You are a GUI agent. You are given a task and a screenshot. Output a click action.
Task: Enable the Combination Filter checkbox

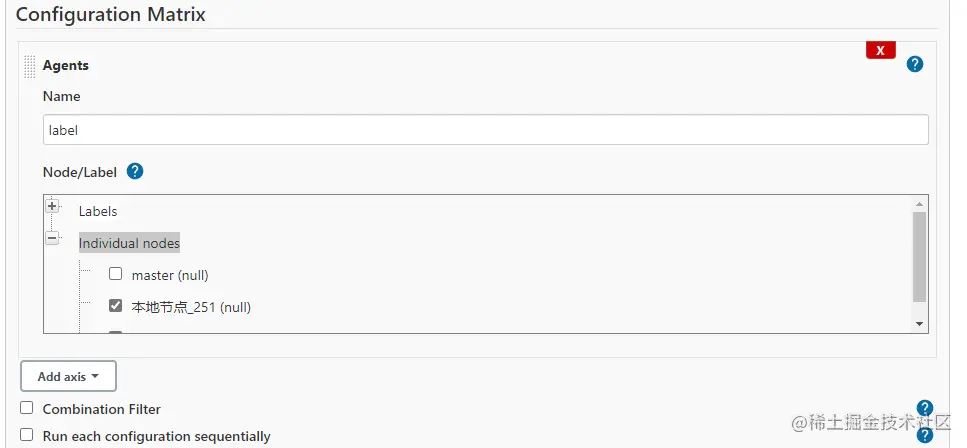[27, 408]
